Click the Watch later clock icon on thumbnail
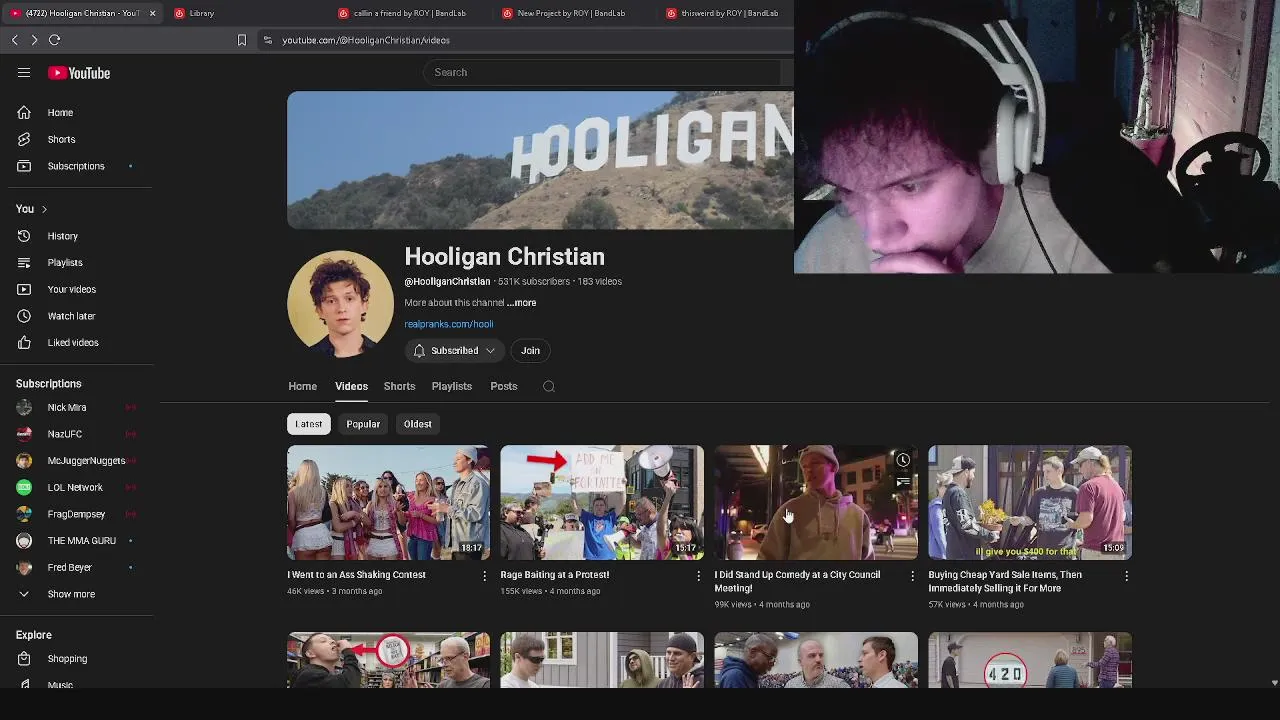This screenshot has height=720, width=1280. (903, 460)
